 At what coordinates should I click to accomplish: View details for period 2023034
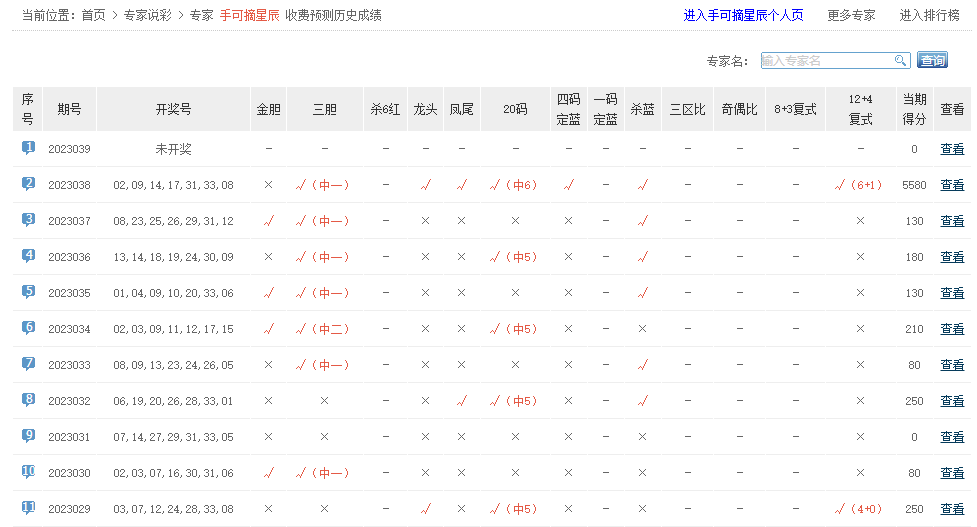[x=952, y=329]
